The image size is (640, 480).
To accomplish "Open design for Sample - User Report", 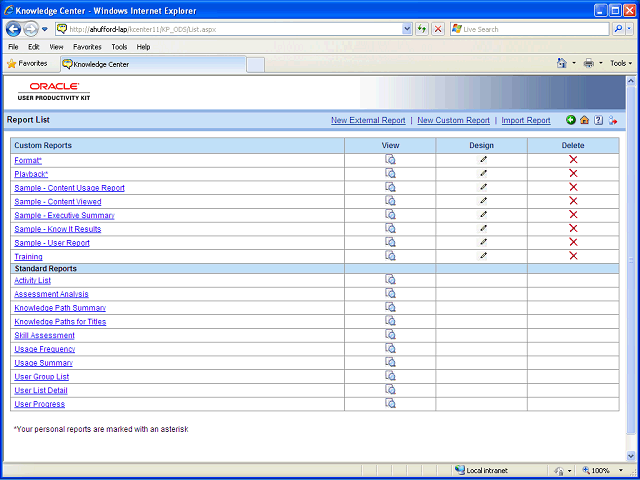I will (483, 242).
